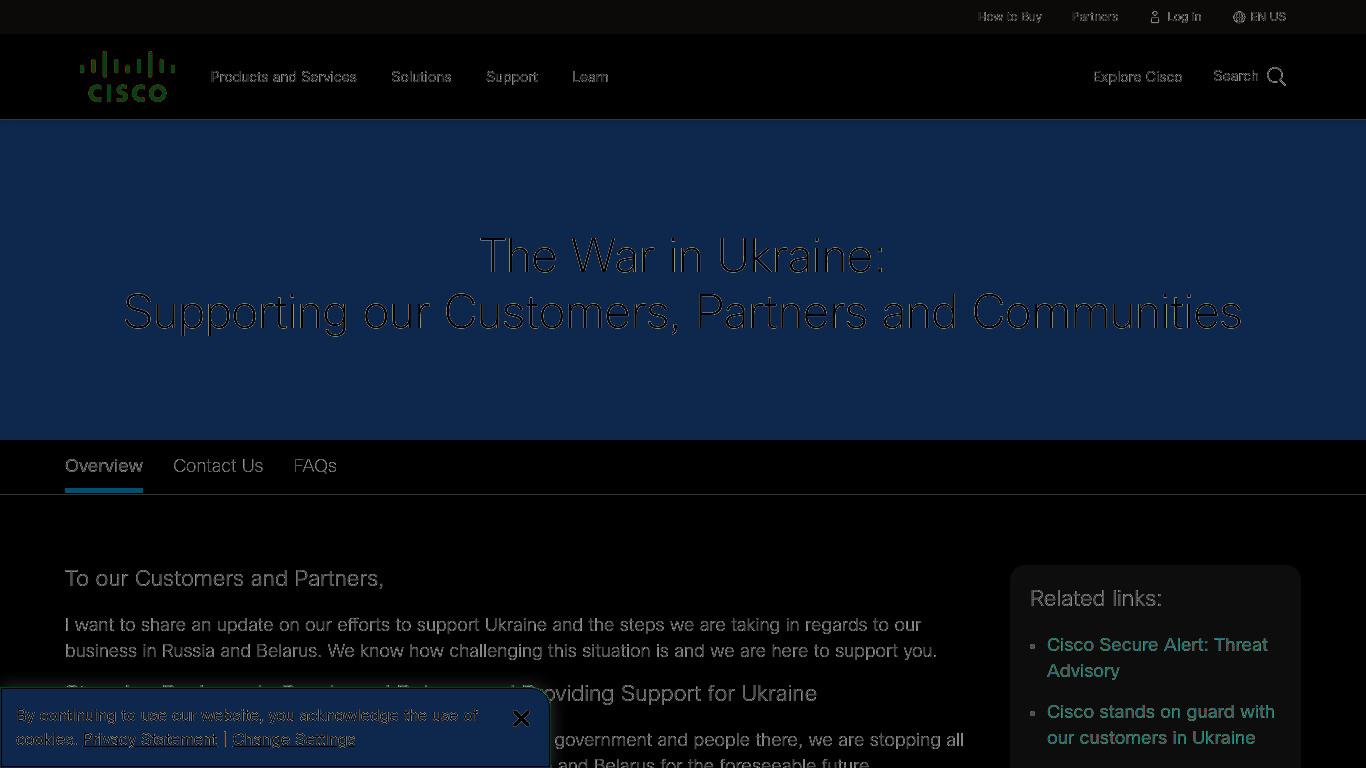Switch to the Contact Us tab
The image size is (1366, 768).
[x=218, y=466]
